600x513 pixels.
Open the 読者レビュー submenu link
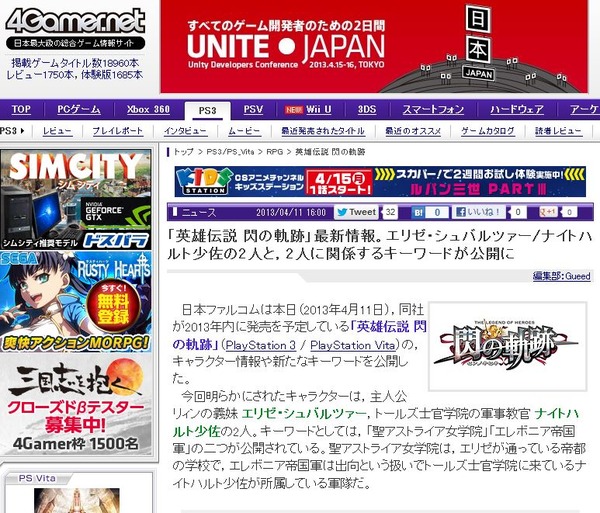coord(558,131)
